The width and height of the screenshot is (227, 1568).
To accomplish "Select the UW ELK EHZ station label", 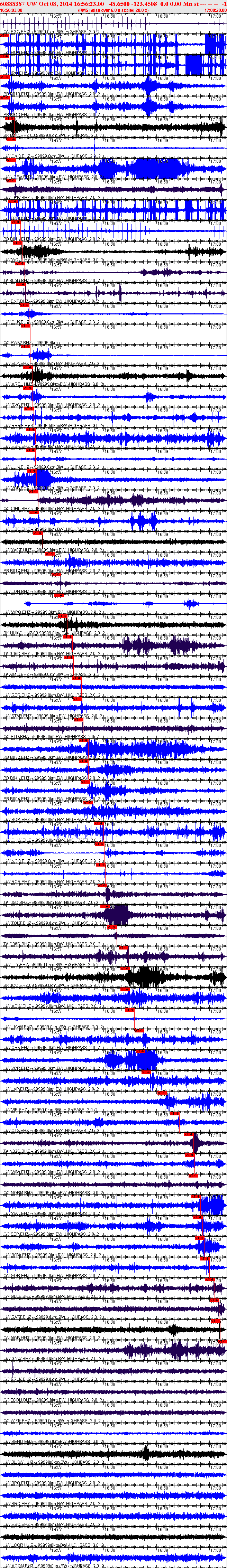I will pyautogui.click(x=53, y=363).
